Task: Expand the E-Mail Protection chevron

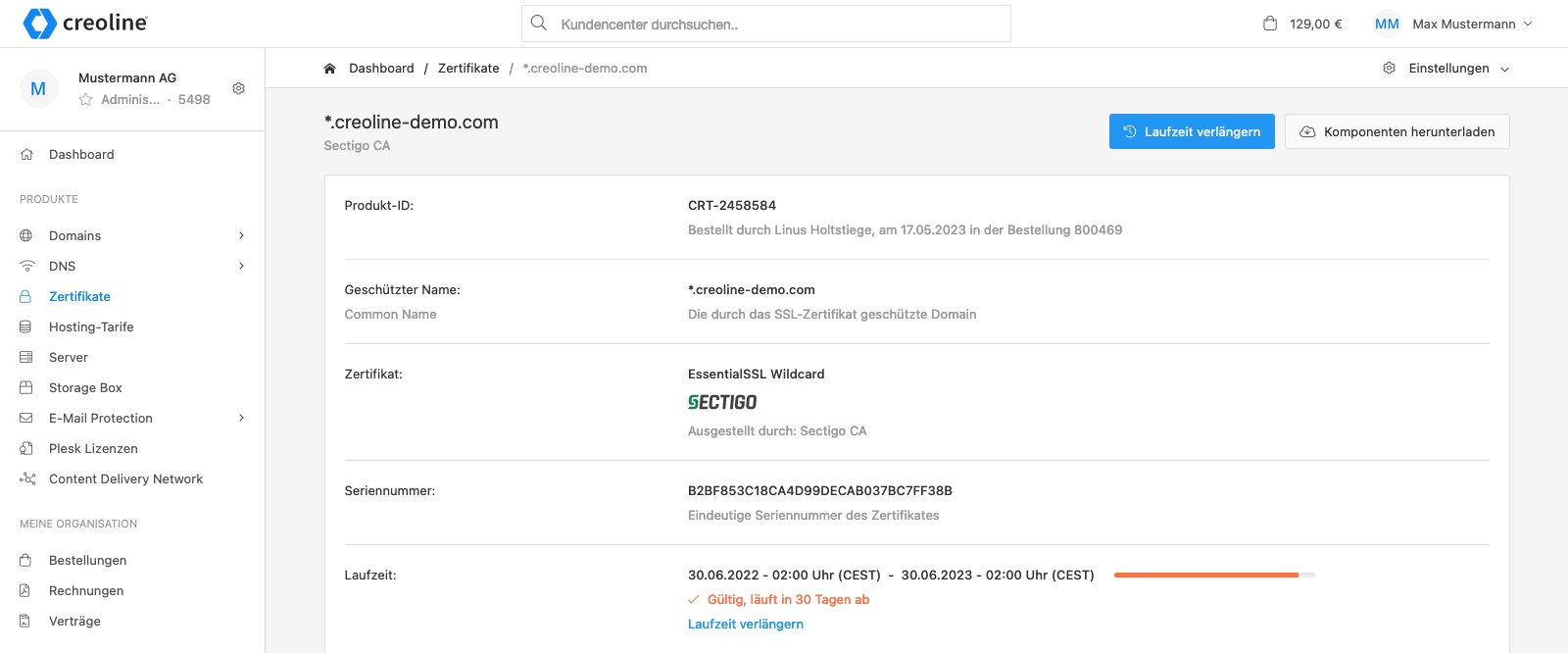Action: pyautogui.click(x=241, y=418)
